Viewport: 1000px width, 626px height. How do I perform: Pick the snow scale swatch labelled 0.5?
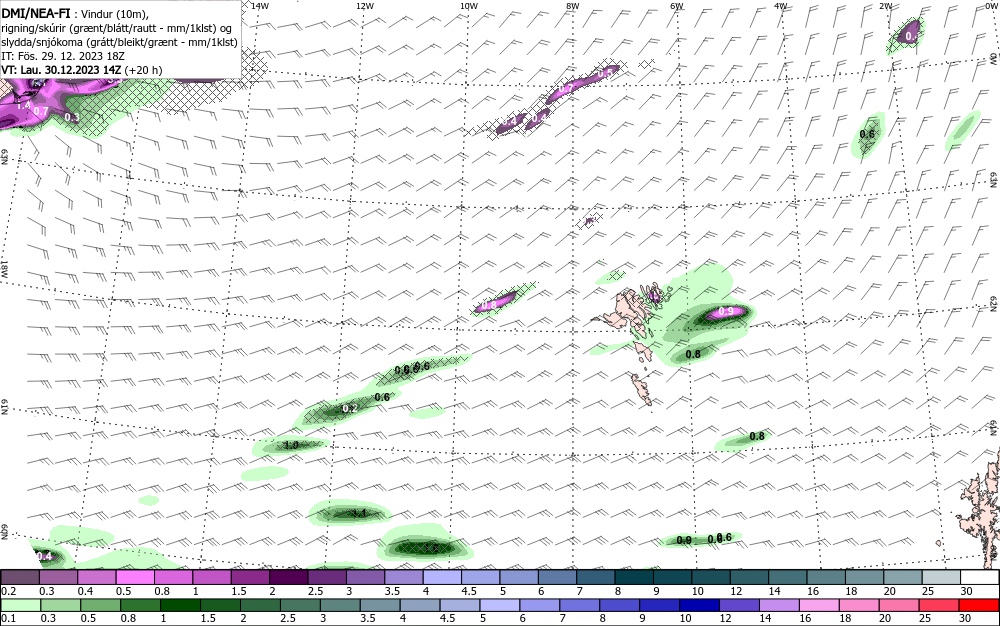(135, 578)
